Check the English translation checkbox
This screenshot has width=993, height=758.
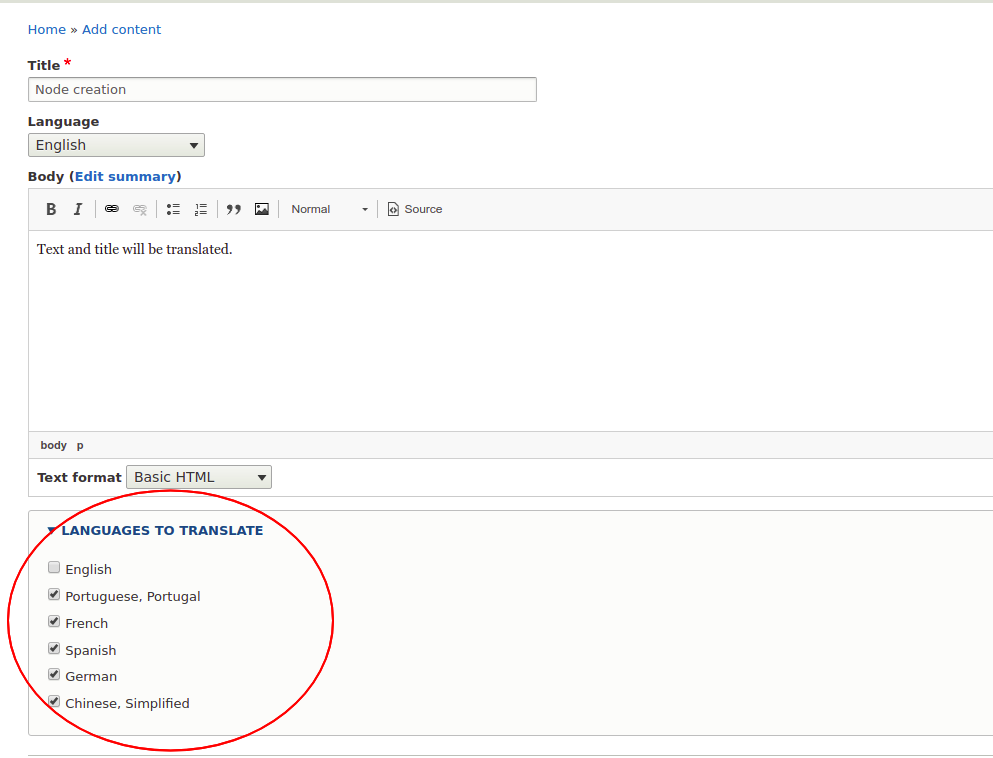pos(54,567)
